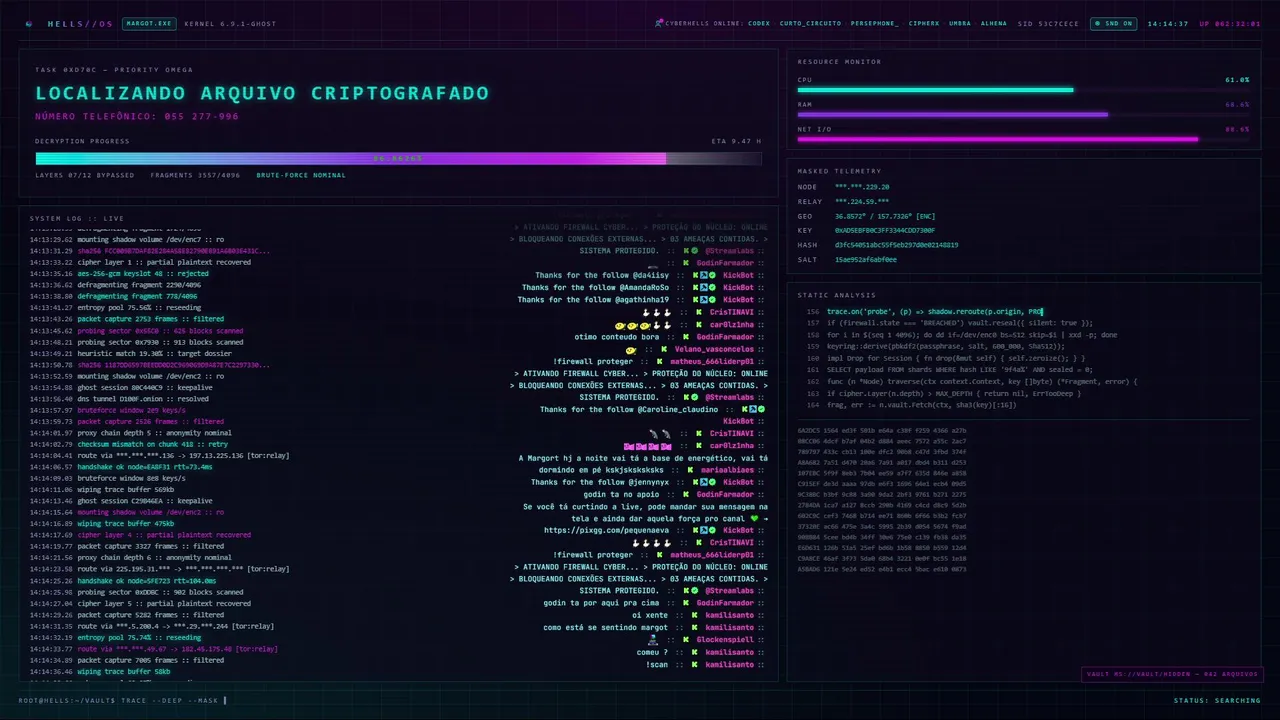
Task: Click the green heart in the pixgg message
Action: point(755,519)
